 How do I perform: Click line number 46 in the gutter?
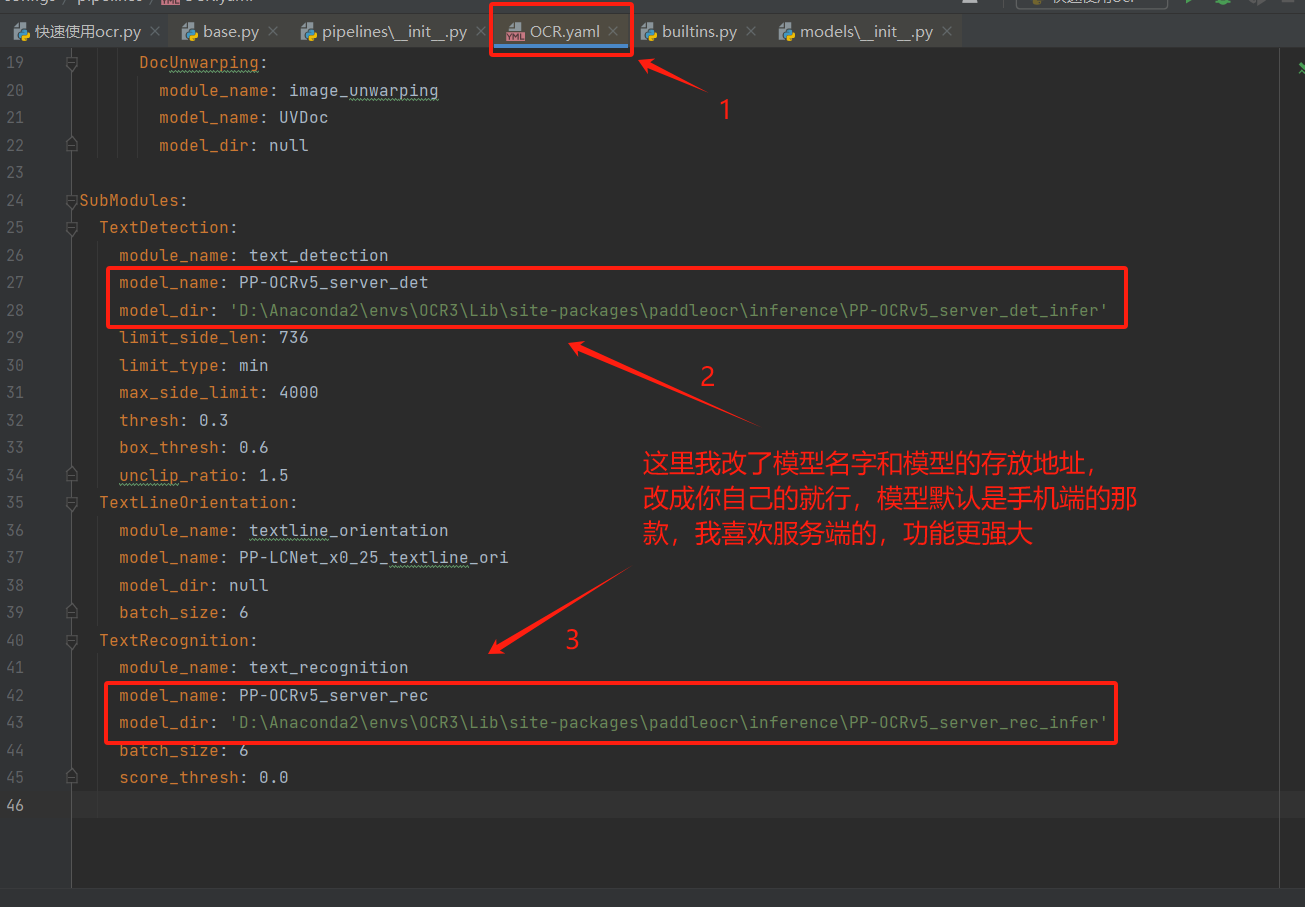point(15,805)
